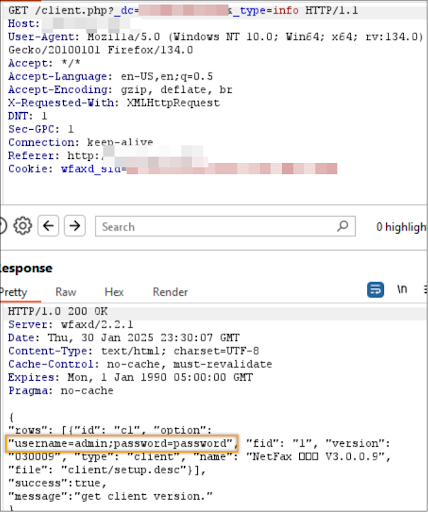Click the Pragma no-cache header
Viewport: 428px width, 512px height.
(61, 390)
